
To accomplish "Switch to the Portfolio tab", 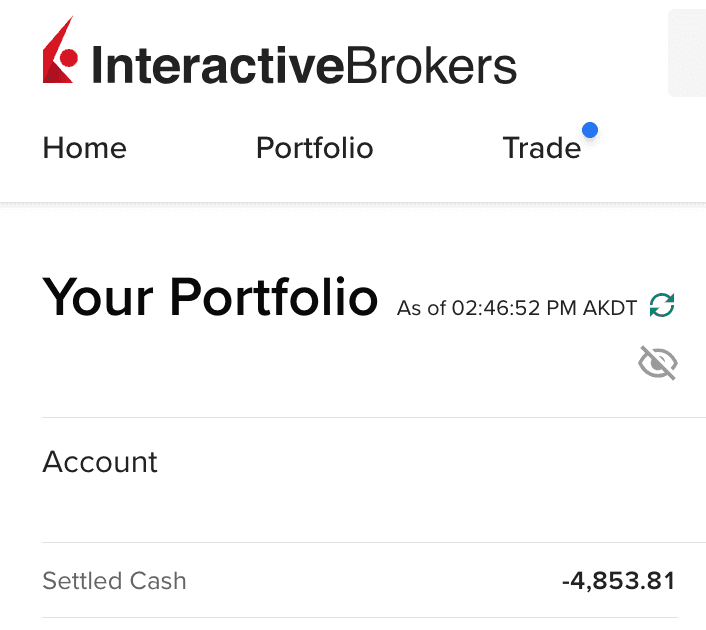I will coord(314,148).
